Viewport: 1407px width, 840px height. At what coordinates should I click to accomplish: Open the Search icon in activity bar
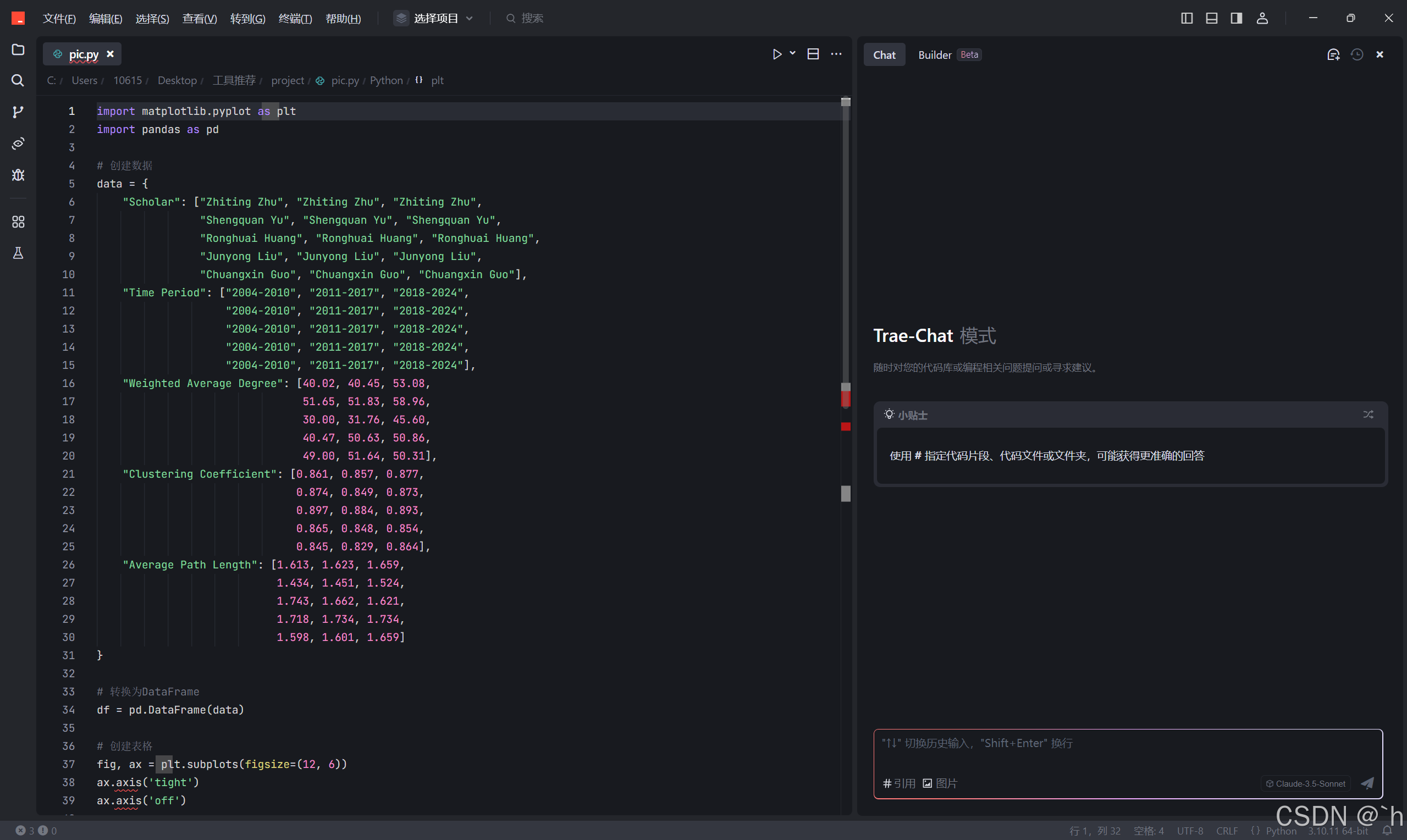click(18, 80)
